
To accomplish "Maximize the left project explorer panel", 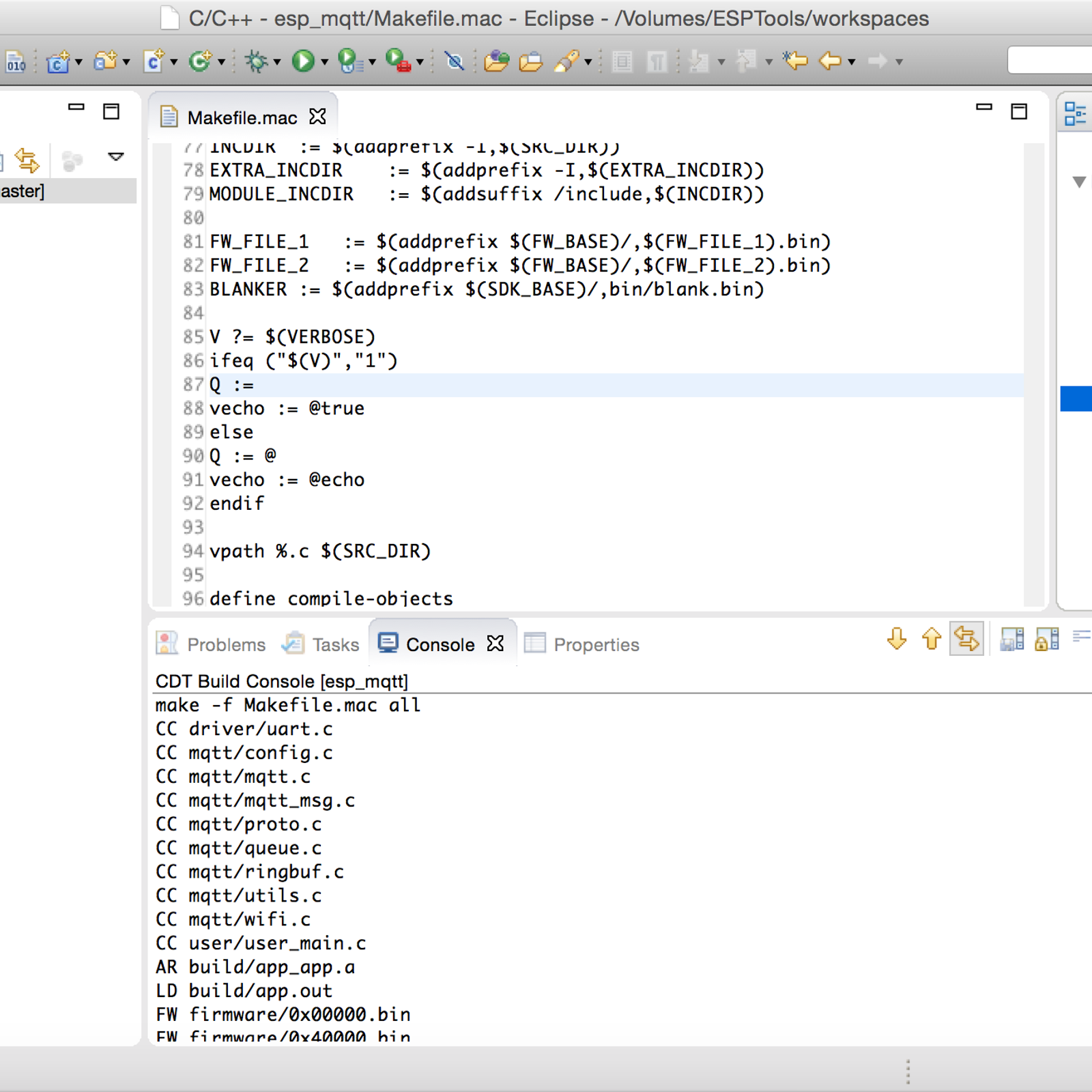I will tap(111, 111).
